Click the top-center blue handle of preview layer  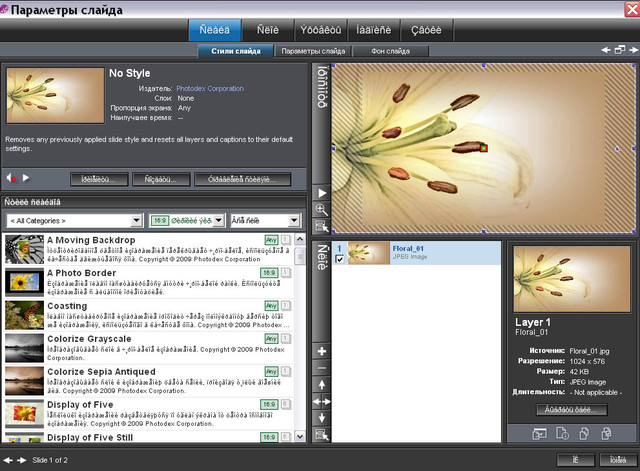click(484, 65)
